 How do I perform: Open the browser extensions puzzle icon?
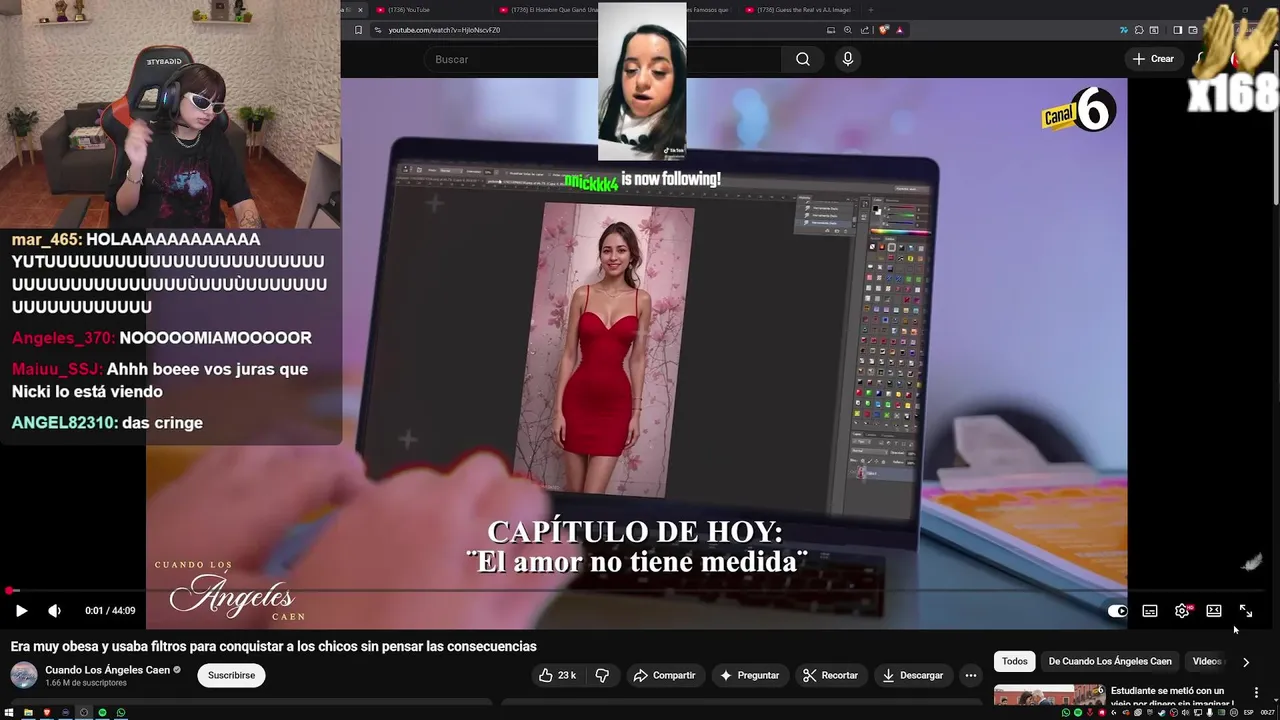pos(1139,30)
